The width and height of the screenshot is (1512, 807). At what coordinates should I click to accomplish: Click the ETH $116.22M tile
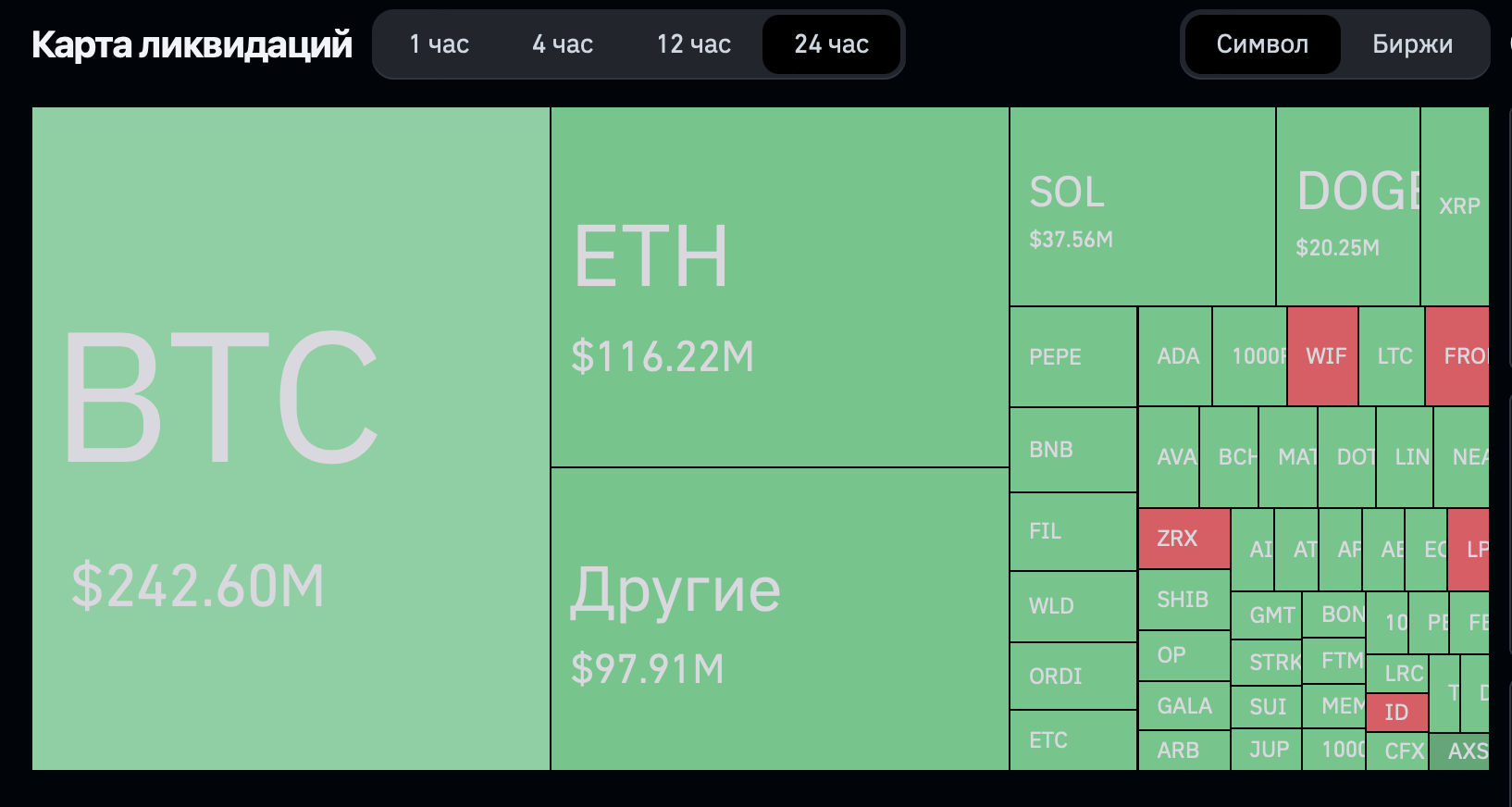(780, 287)
